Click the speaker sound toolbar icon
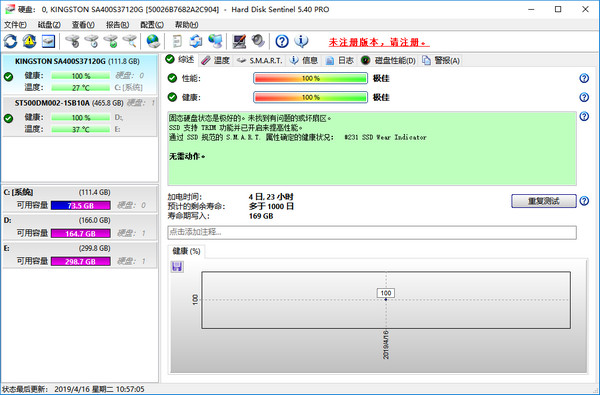Viewport: 600px width, 395px height. pyautogui.click(x=258, y=41)
